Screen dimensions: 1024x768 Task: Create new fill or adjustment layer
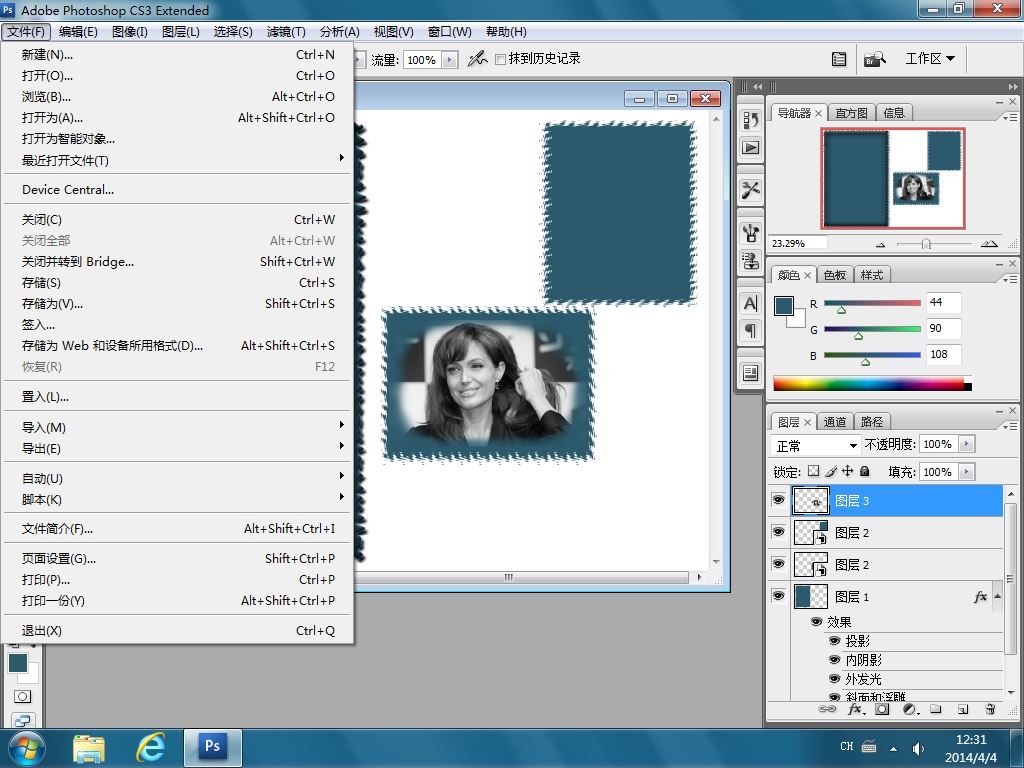(x=911, y=709)
